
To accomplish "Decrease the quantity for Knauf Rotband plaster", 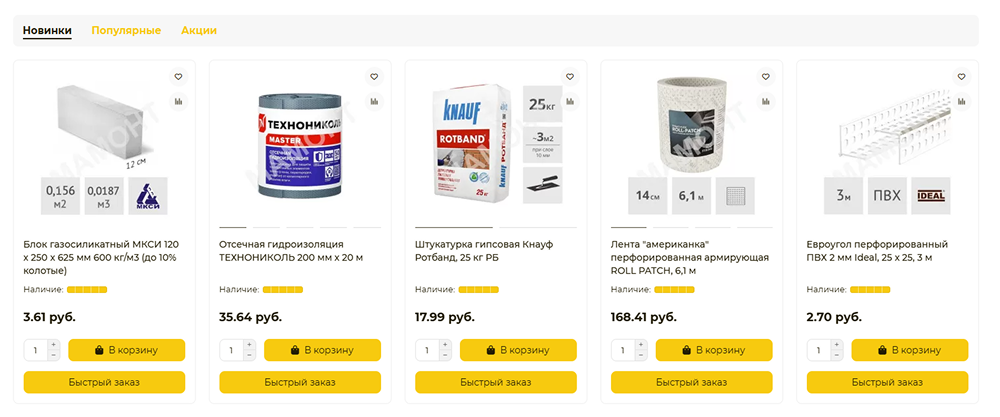I will pyautogui.click(x=445, y=356).
